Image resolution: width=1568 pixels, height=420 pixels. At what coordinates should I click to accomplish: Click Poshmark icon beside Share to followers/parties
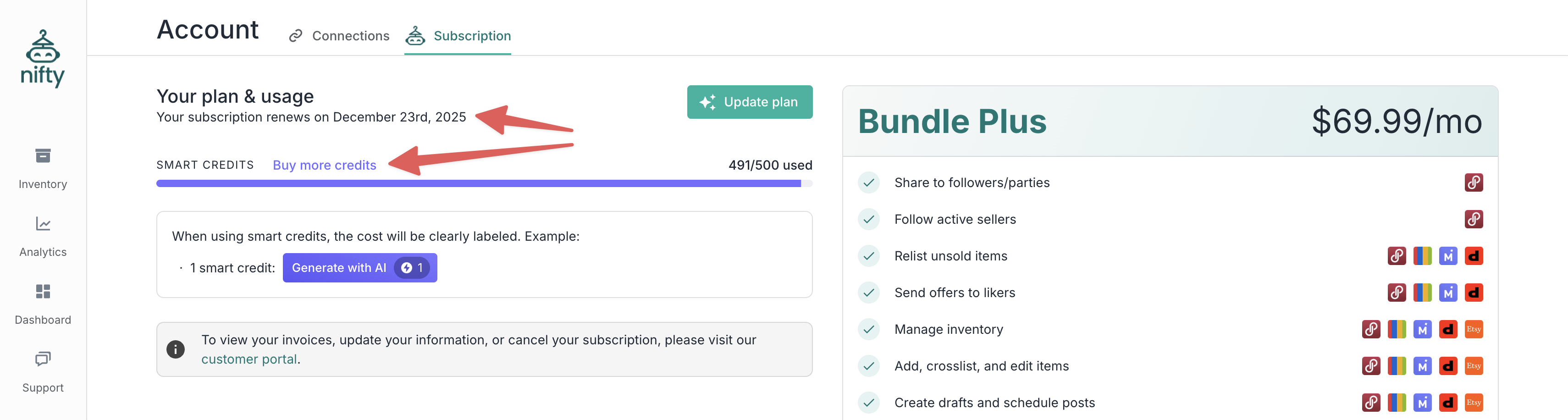1473,182
